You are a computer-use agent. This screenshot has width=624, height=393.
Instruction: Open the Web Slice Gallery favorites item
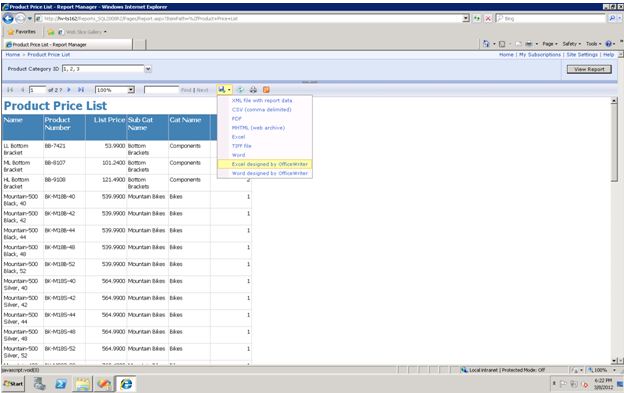pos(83,32)
